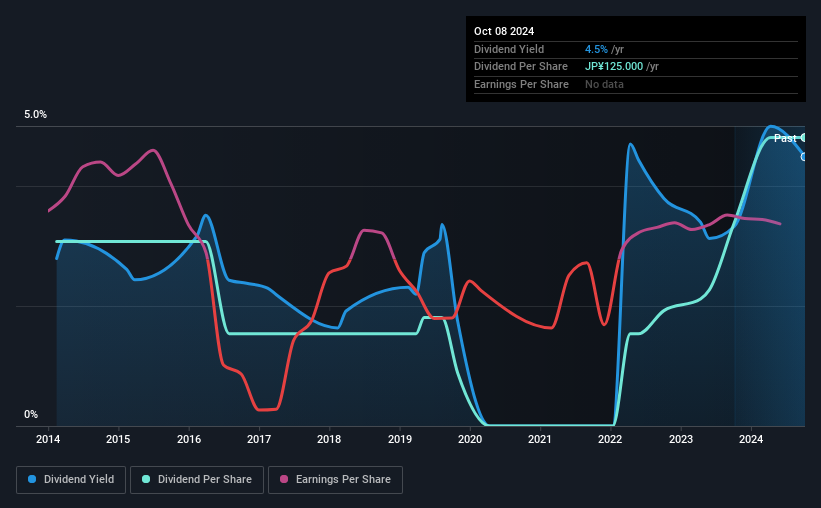Select the 2019 x-axis label
The height and width of the screenshot is (508, 821).
(400, 439)
